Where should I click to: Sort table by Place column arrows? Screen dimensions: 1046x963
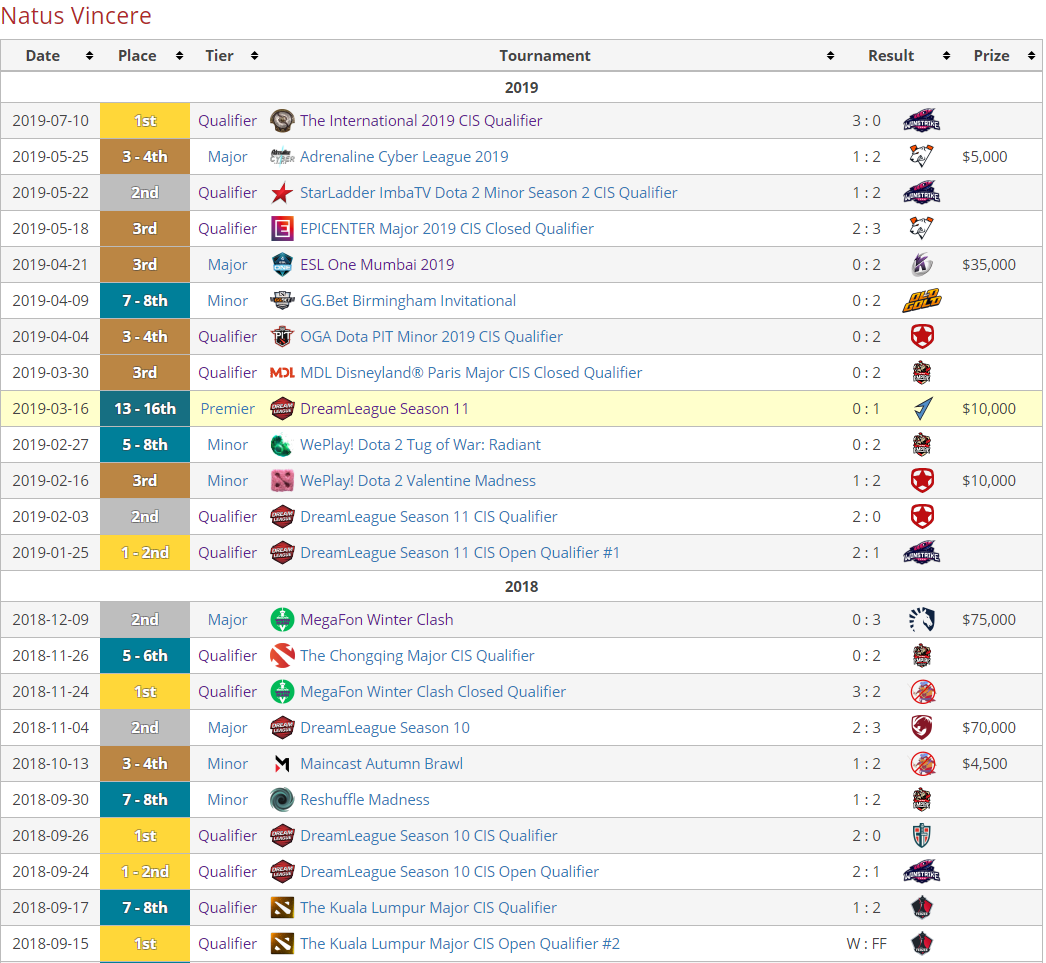(x=179, y=56)
